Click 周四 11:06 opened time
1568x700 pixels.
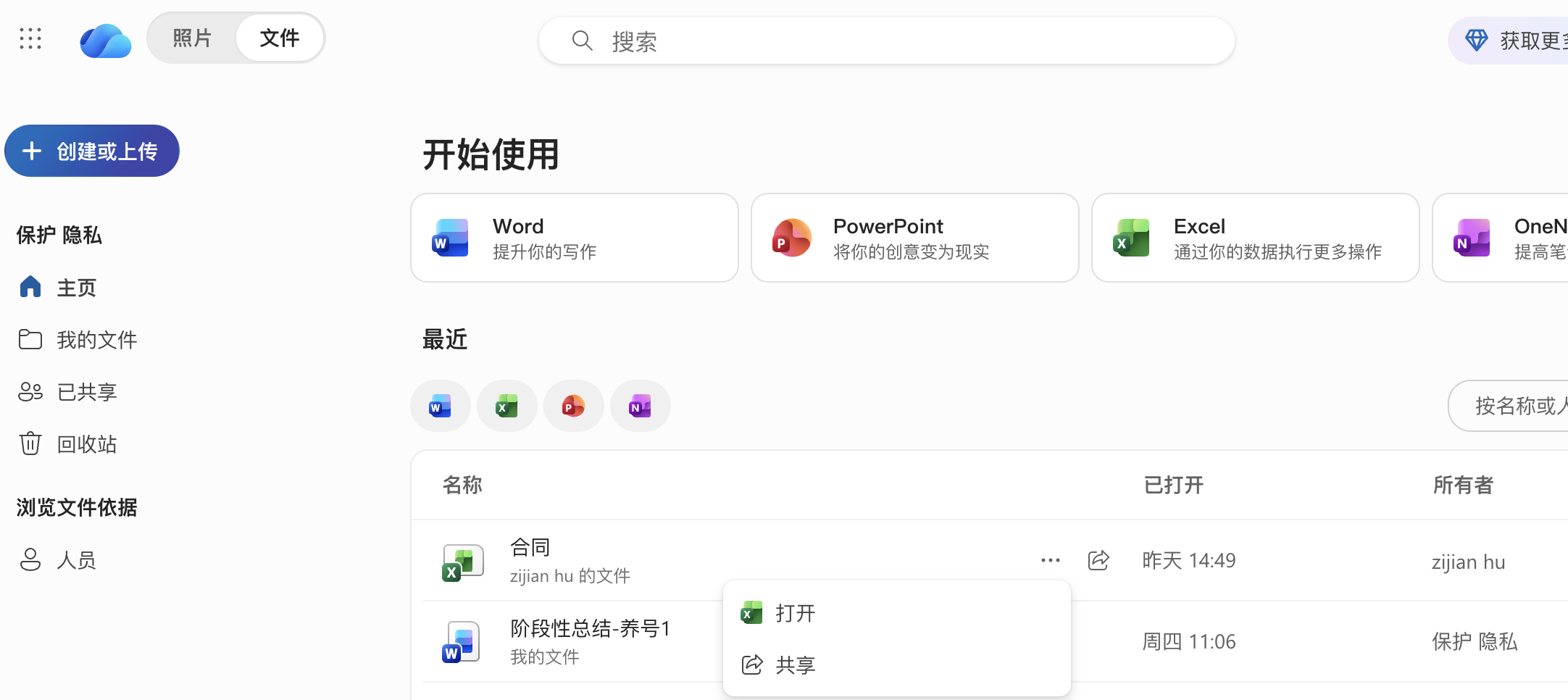(1189, 641)
